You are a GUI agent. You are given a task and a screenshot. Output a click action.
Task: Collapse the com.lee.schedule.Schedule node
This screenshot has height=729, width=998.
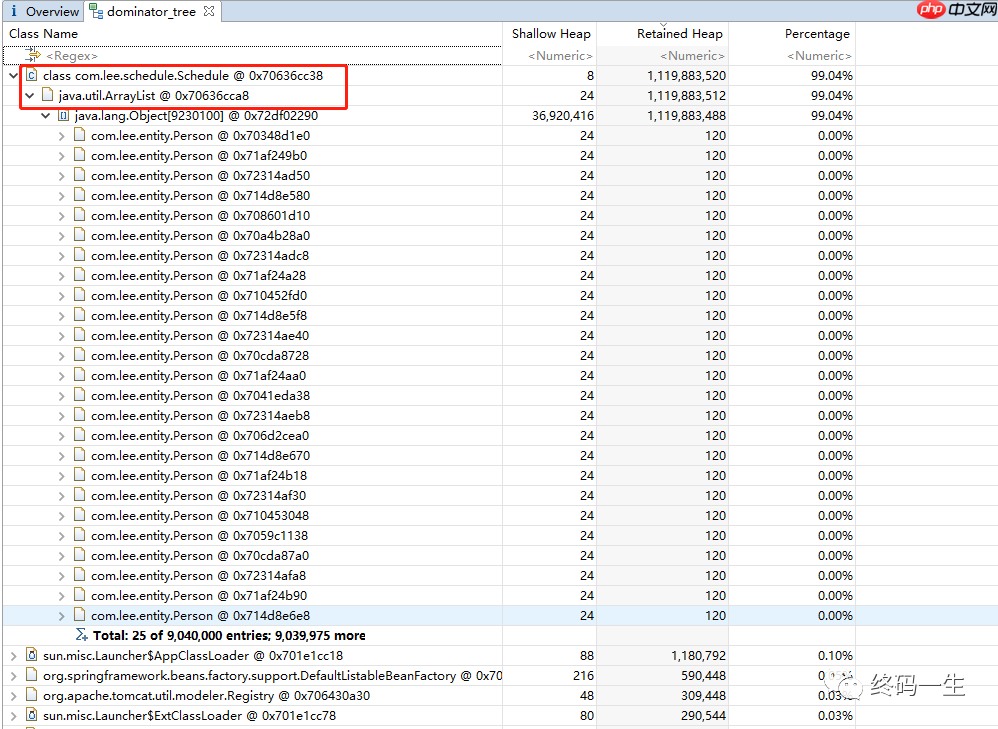13,76
